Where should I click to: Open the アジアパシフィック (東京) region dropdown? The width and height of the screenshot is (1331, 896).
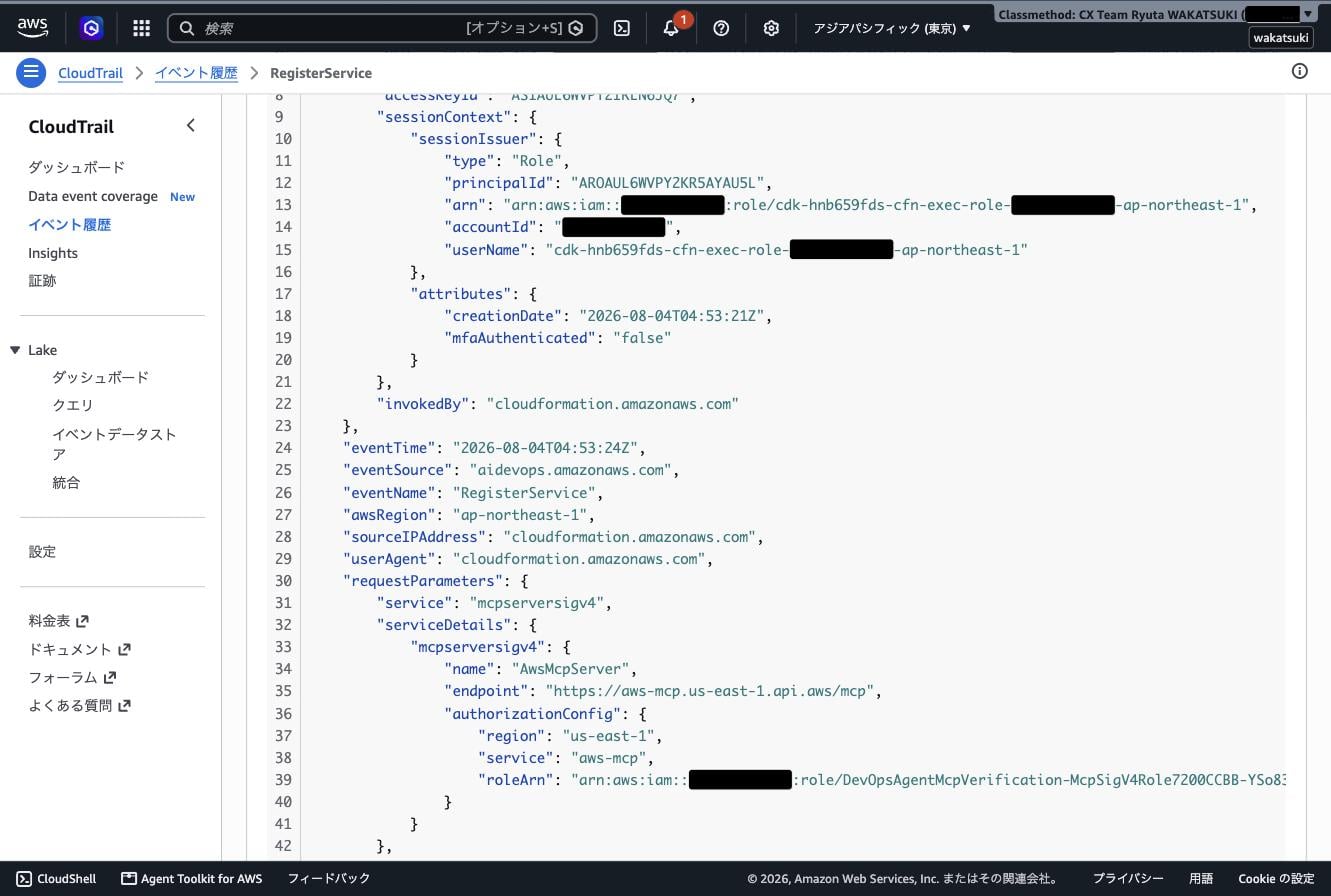[x=892, y=28]
